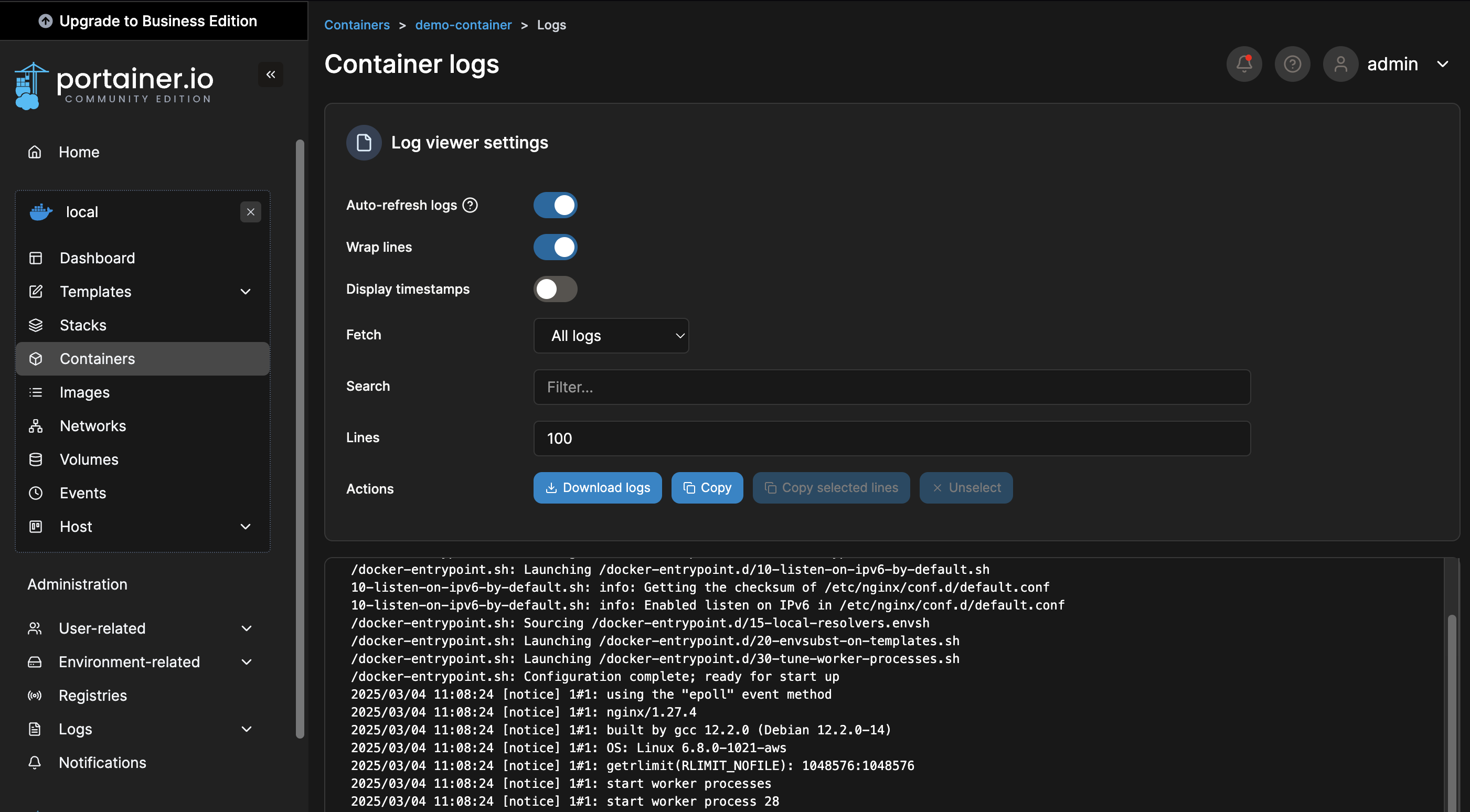Click Copy selected lines button
Viewport: 1470px width, 812px height.
[x=831, y=488]
